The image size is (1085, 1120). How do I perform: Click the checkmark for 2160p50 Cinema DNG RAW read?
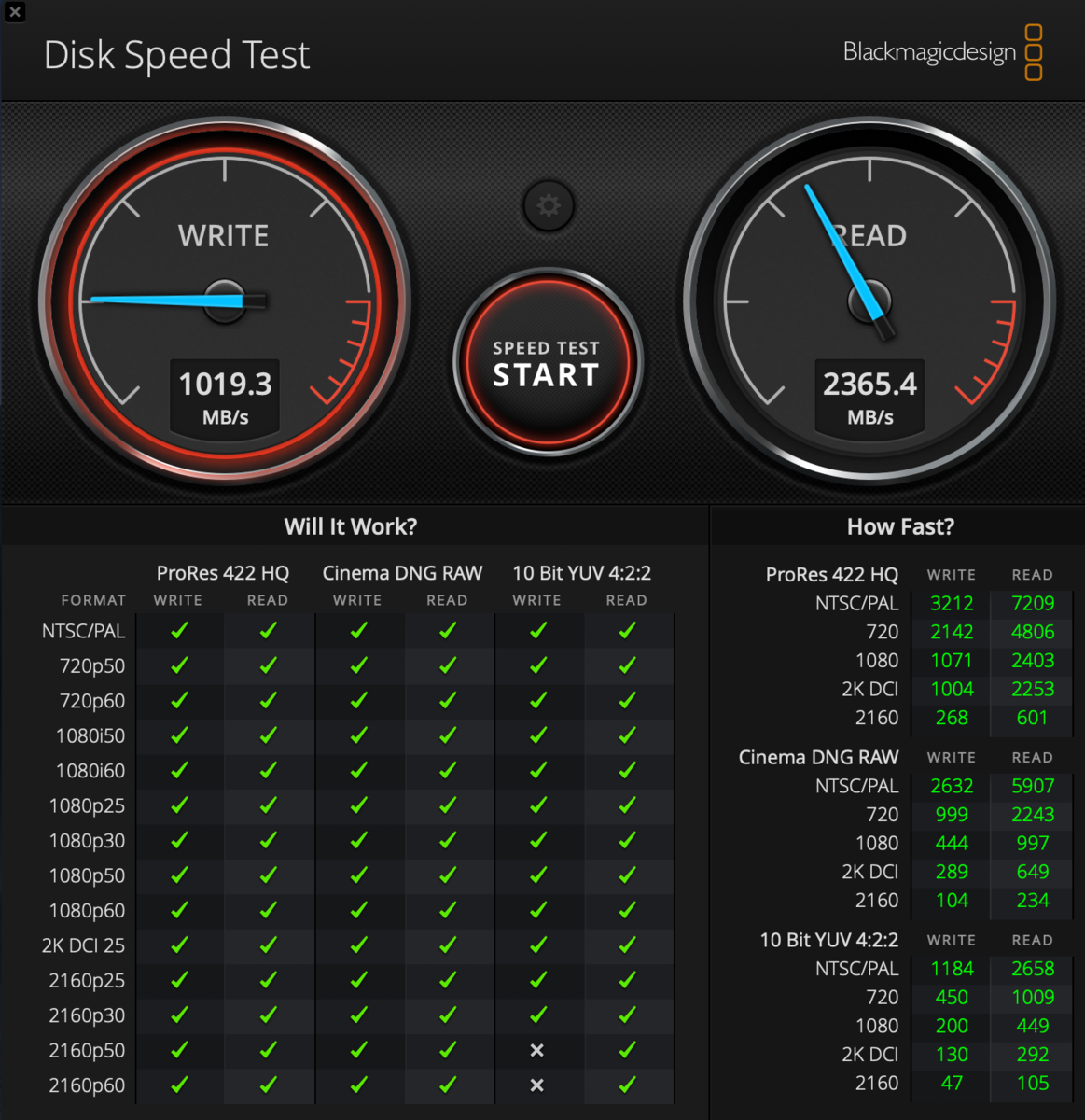pyautogui.click(x=448, y=1050)
